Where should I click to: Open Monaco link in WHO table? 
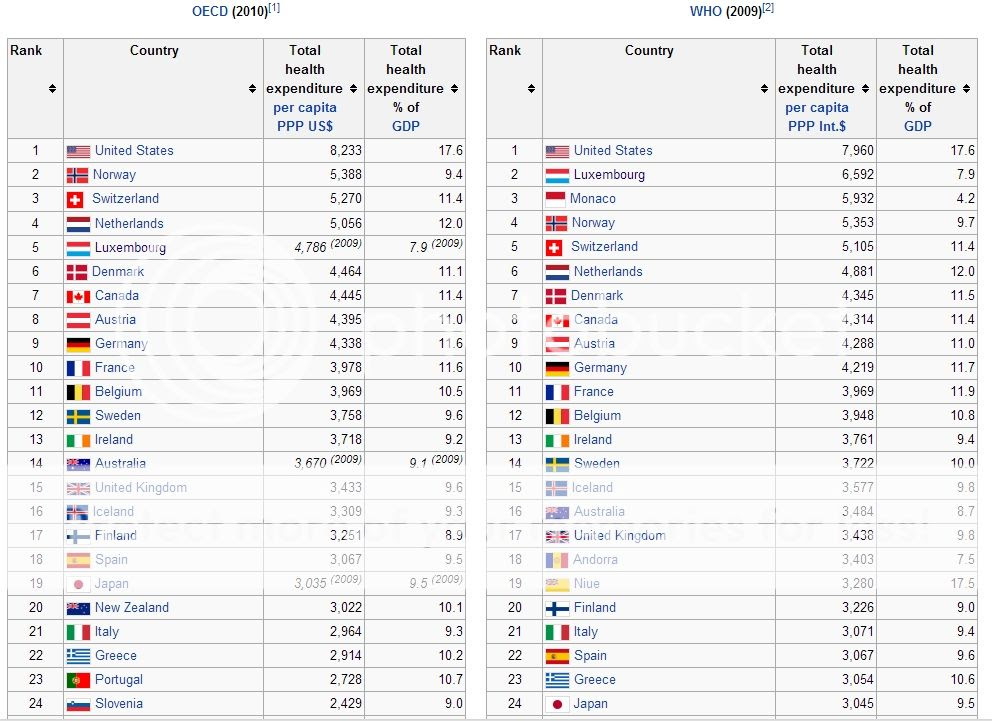pos(593,199)
